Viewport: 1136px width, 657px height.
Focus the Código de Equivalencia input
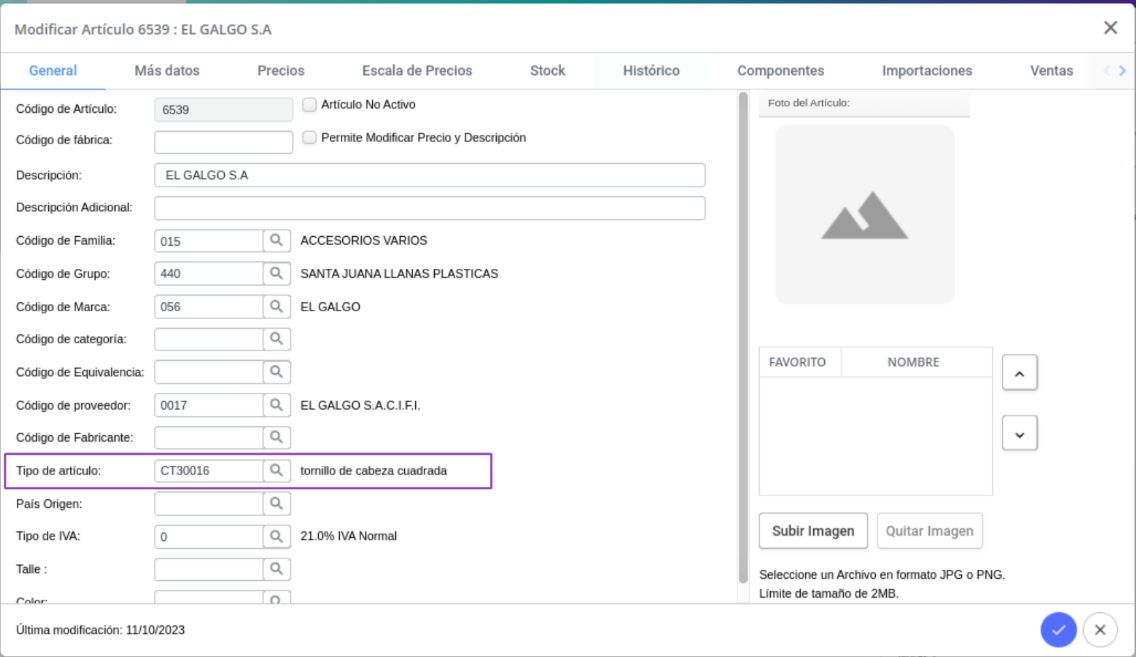tap(209, 372)
